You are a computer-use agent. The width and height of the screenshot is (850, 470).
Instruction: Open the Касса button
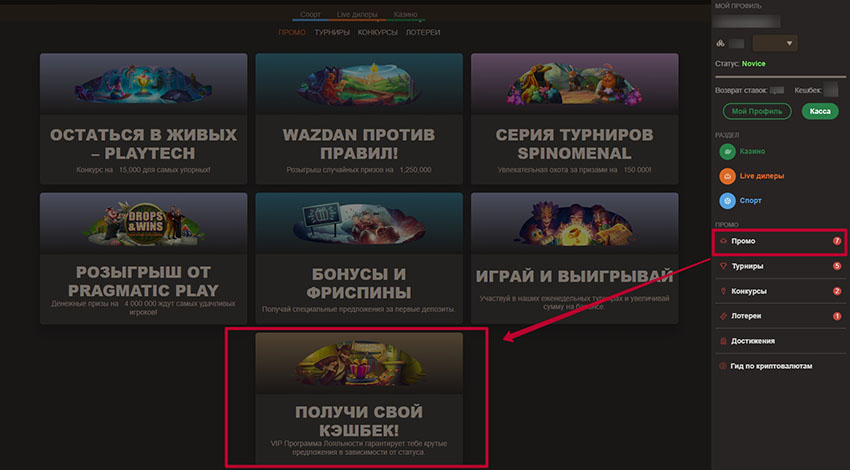pyautogui.click(x=820, y=111)
